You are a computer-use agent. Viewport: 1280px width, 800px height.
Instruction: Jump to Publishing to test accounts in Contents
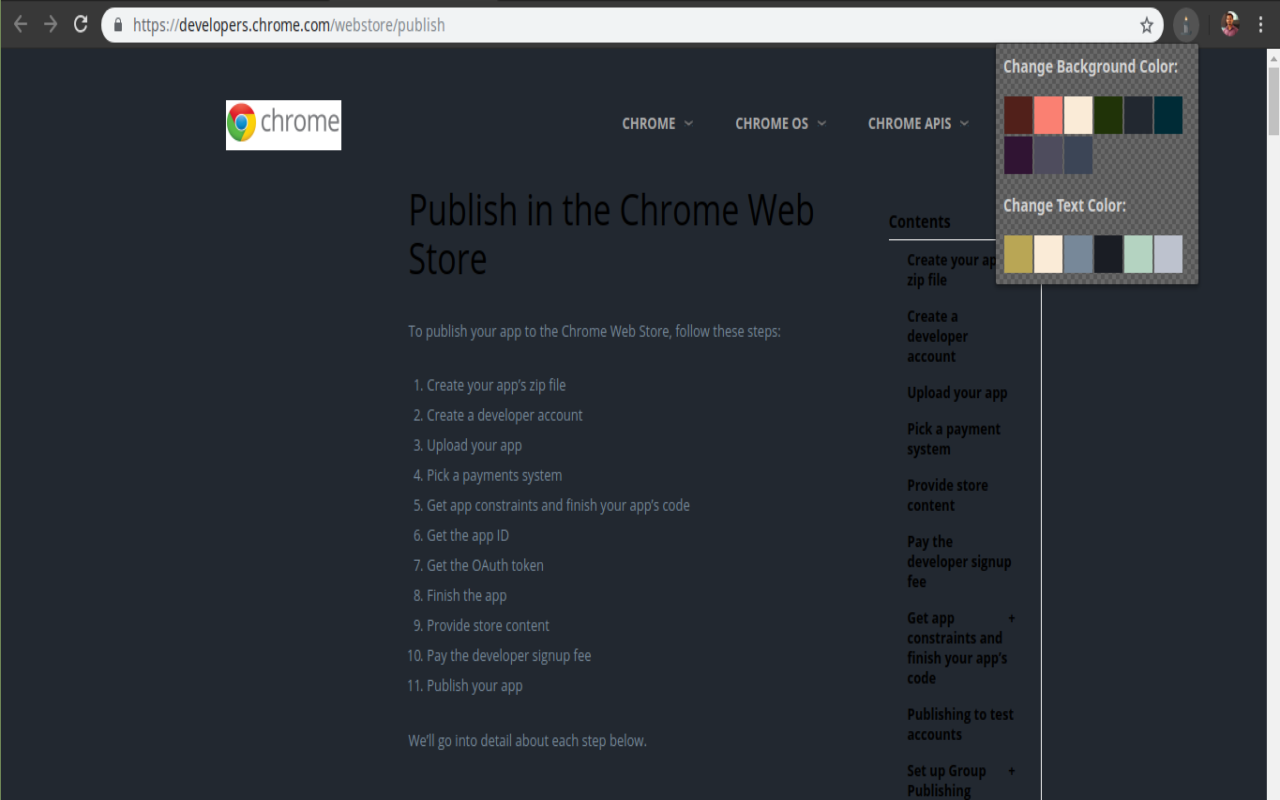pyautogui.click(x=960, y=724)
